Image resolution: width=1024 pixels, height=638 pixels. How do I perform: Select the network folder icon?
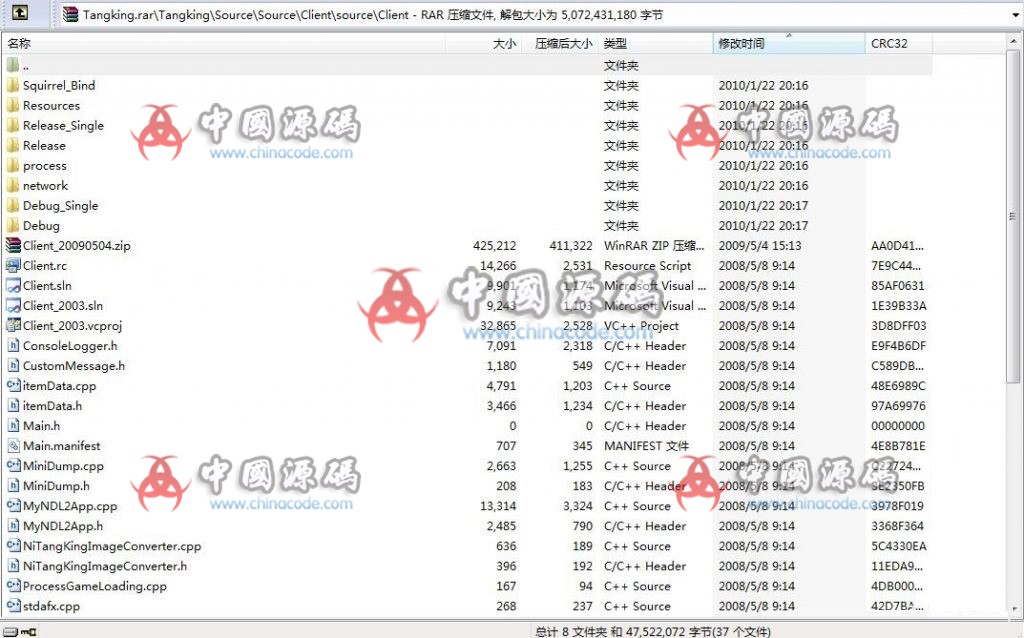[12, 185]
